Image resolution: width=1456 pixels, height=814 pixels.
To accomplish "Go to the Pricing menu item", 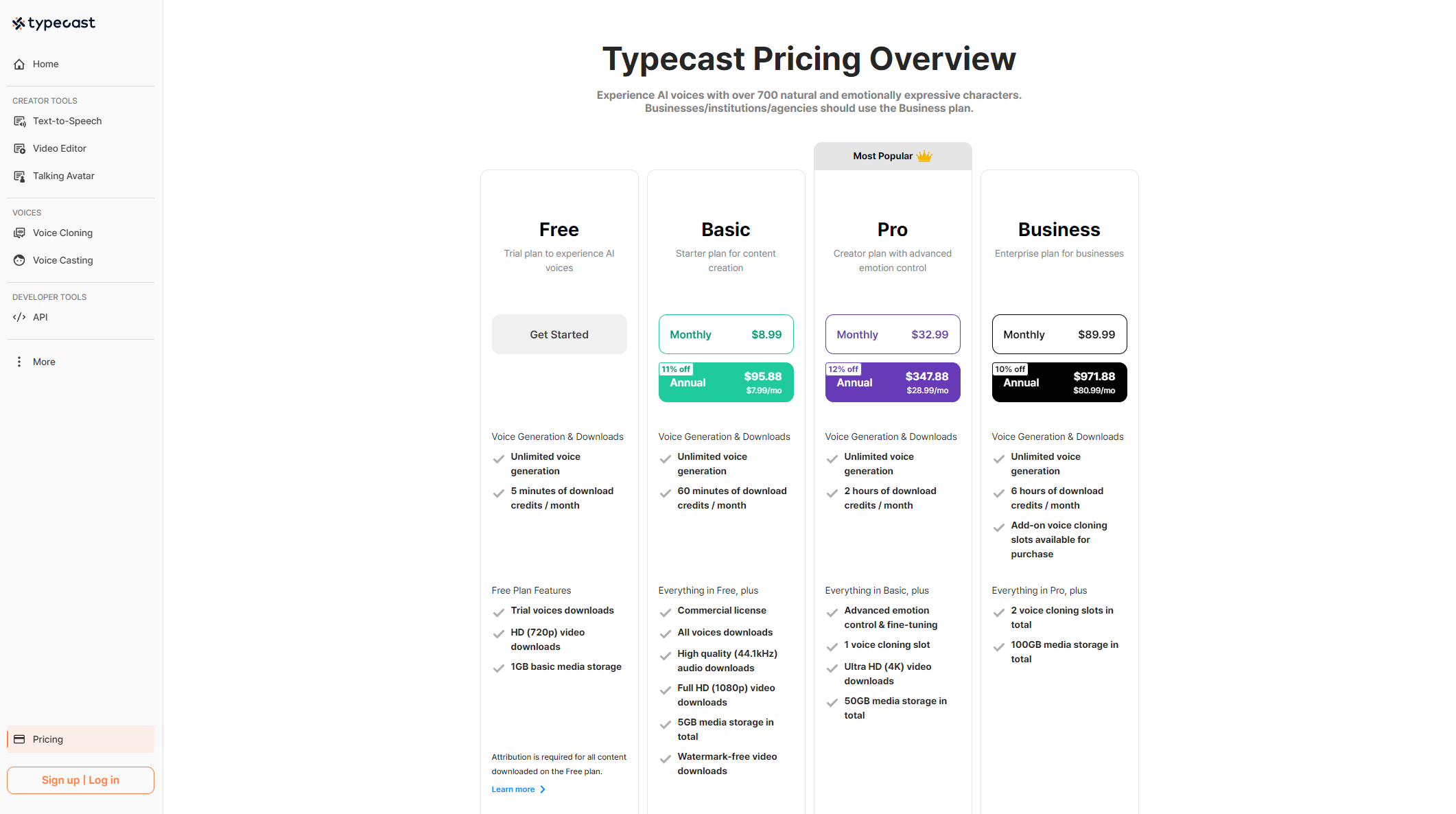I will coord(48,739).
